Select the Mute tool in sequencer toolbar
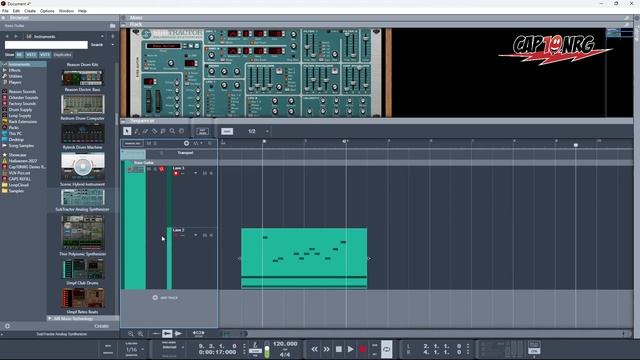 click(163, 131)
